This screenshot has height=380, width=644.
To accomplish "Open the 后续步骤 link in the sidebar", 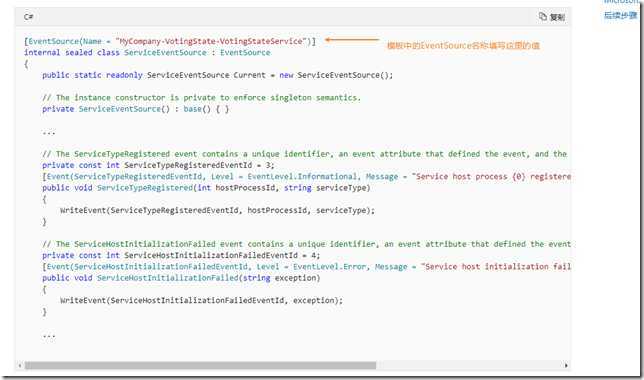I will [x=620, y=16].
